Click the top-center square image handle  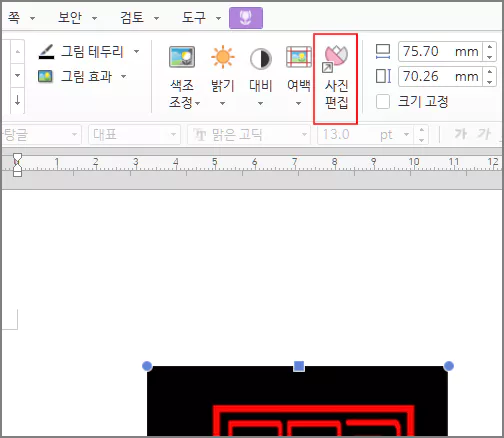[x=299, y=366]
